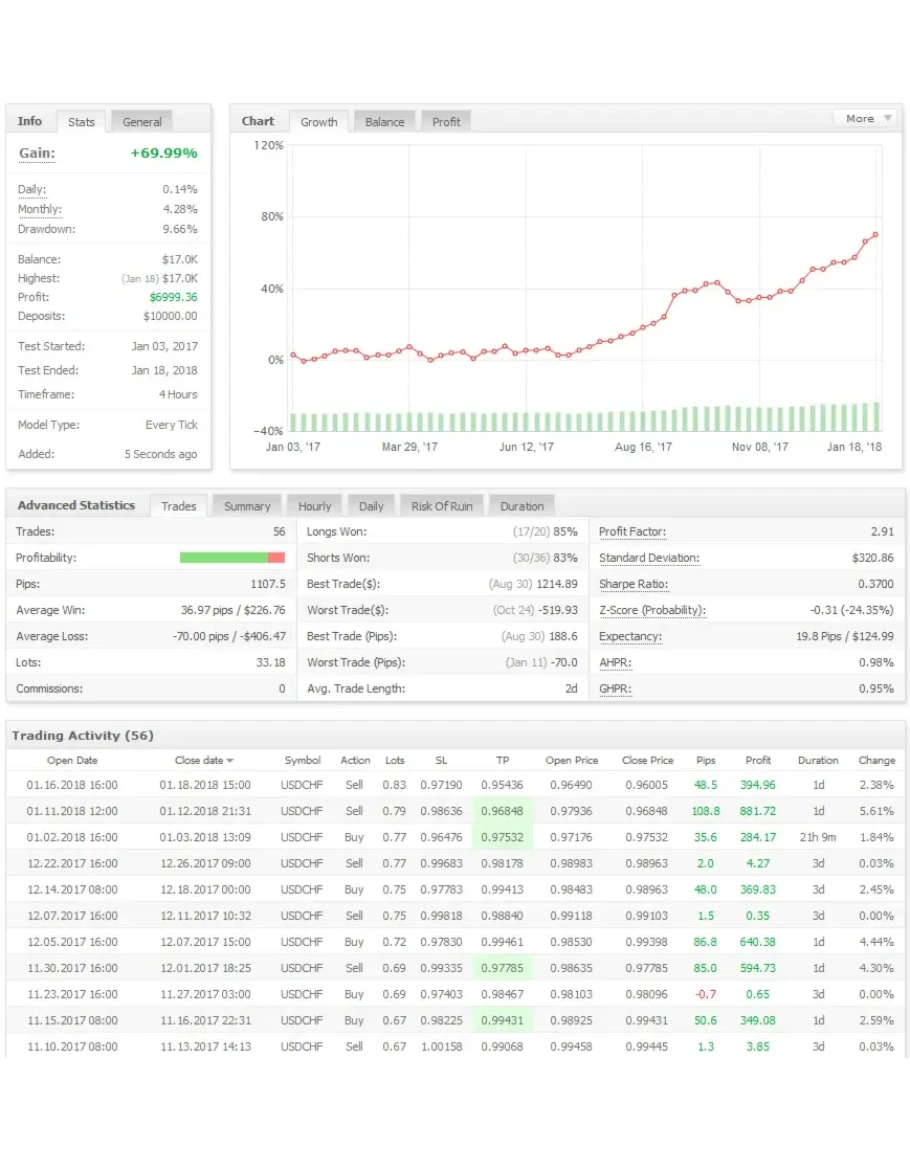
Task: Click the Sharpe Ratio label
Action: (633, 584)
